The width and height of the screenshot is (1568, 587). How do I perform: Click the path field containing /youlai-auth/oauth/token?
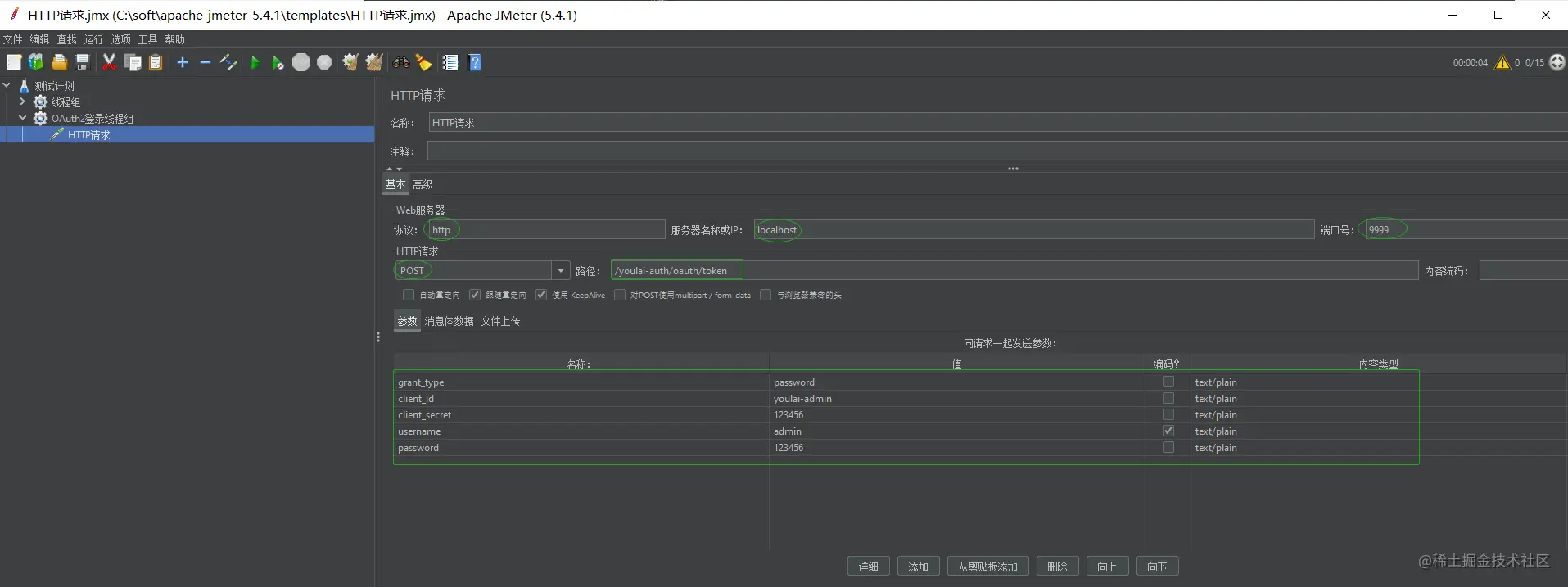click(1014, 270)
